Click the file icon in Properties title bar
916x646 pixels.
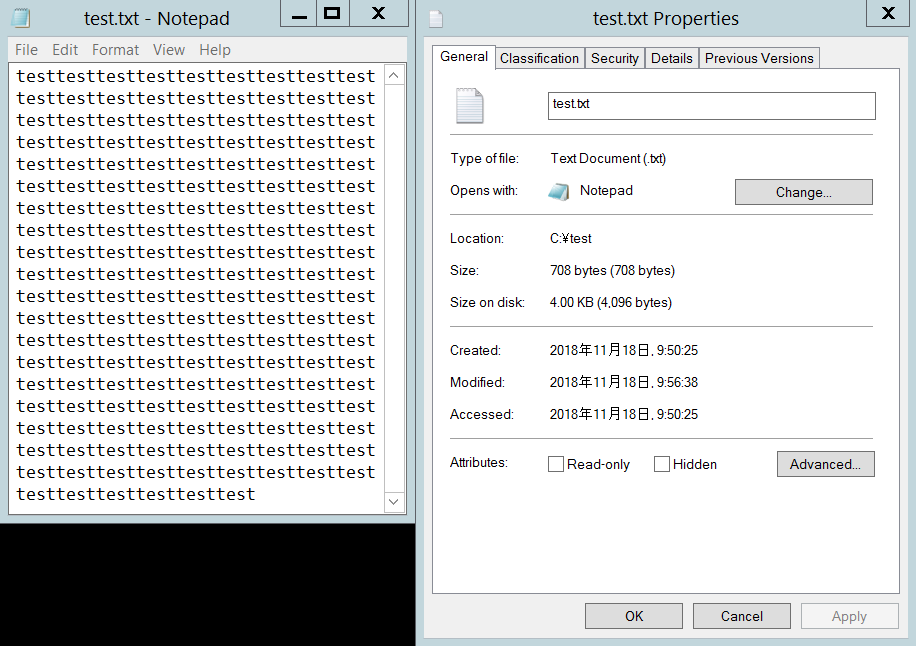pyautogui.click(x=436, y=19)
